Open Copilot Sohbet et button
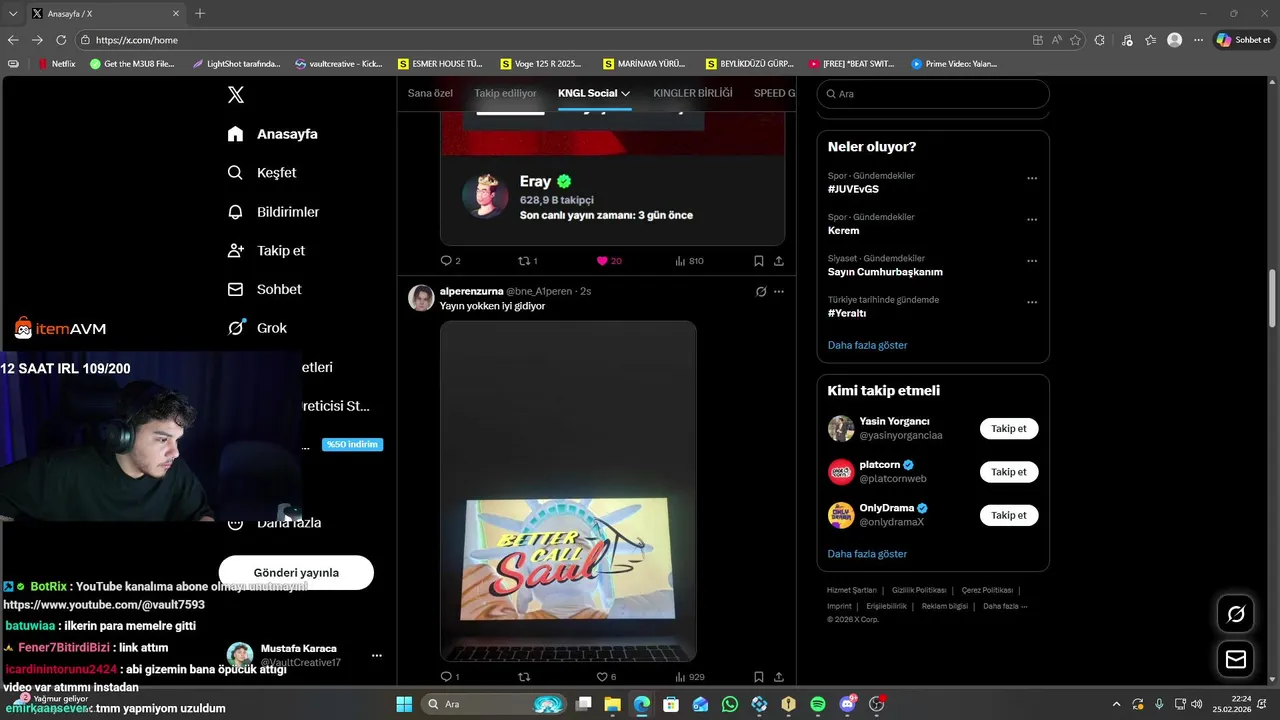The width and height of the screenshot is (1280, 720). coord(1244,40)
